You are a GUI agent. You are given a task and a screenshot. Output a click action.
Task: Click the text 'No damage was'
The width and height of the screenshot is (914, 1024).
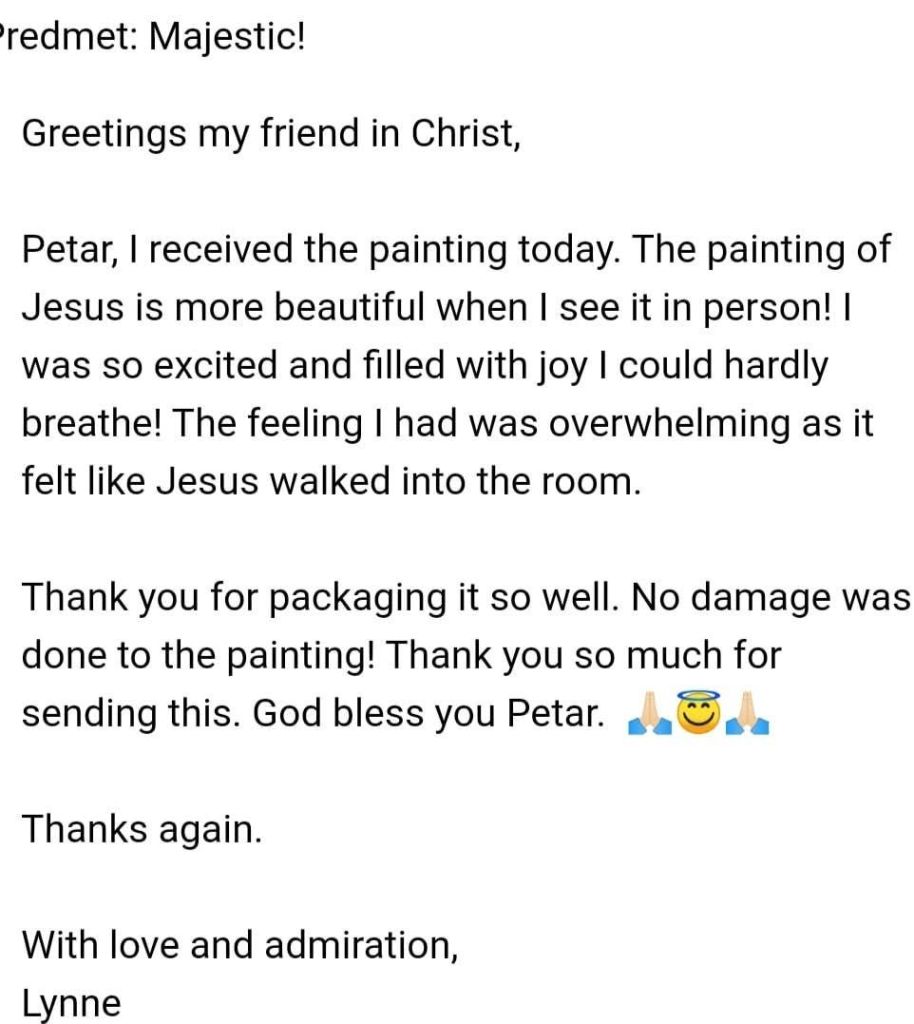pos(773,598)
